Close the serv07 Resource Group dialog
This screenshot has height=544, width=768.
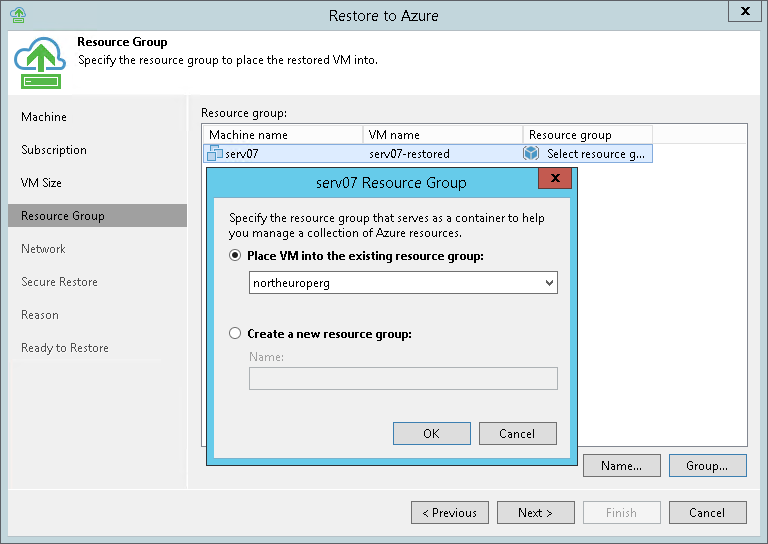[555, 180]
